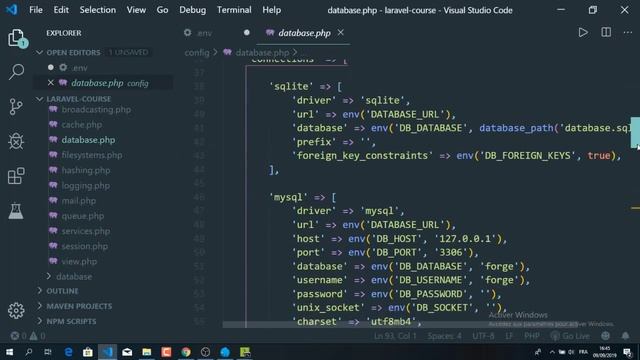Open broadcasting.php in the explorer
This screenshot has height=360, width=640.
coord(96,109)
